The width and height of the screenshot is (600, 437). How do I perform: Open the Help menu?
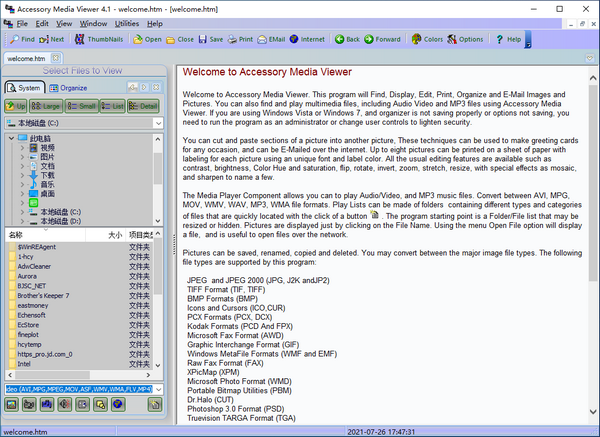155,24
